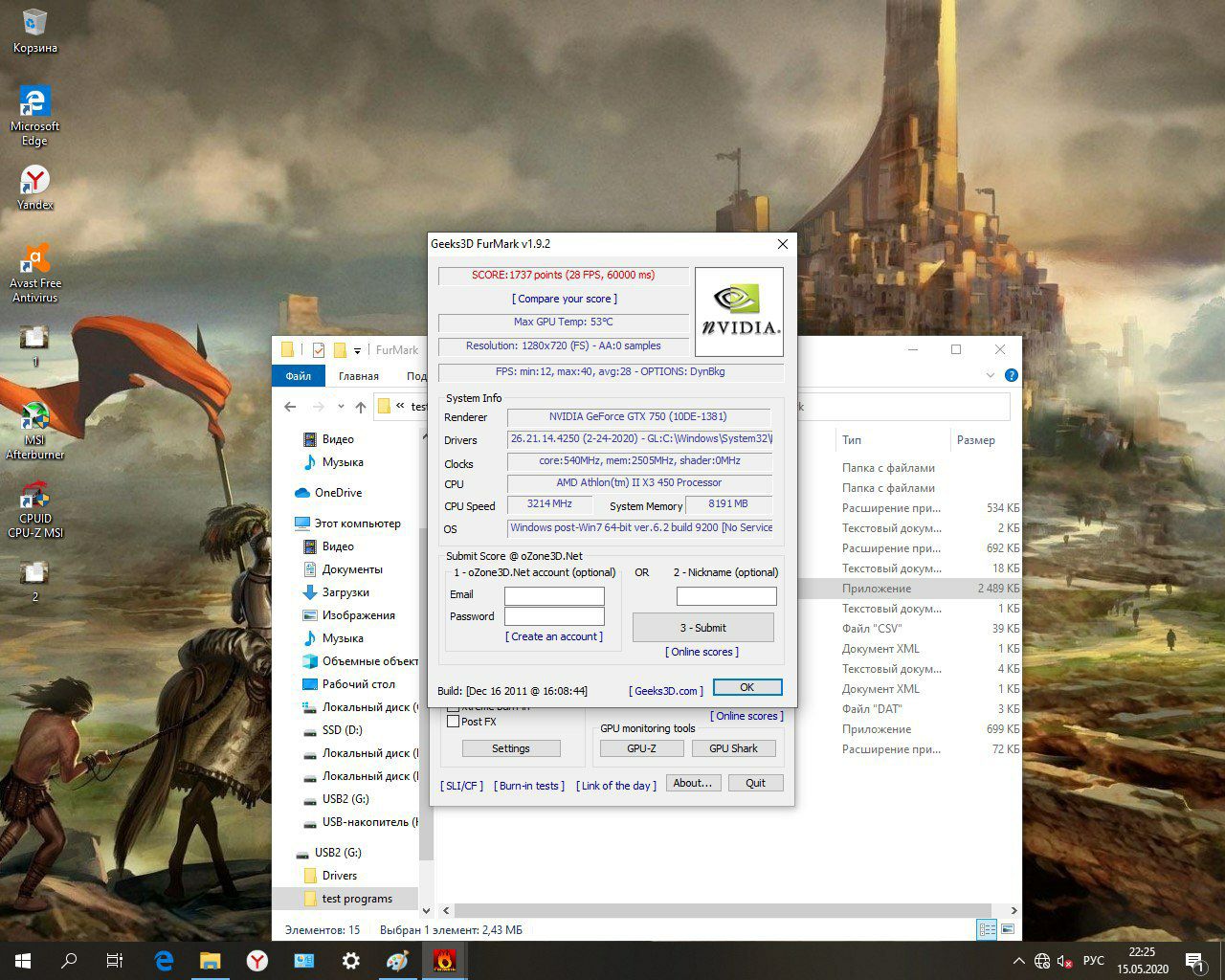1225x980 pixels.
Task: Open the Корзина recycle bin icon
Action: click(34, 31)
